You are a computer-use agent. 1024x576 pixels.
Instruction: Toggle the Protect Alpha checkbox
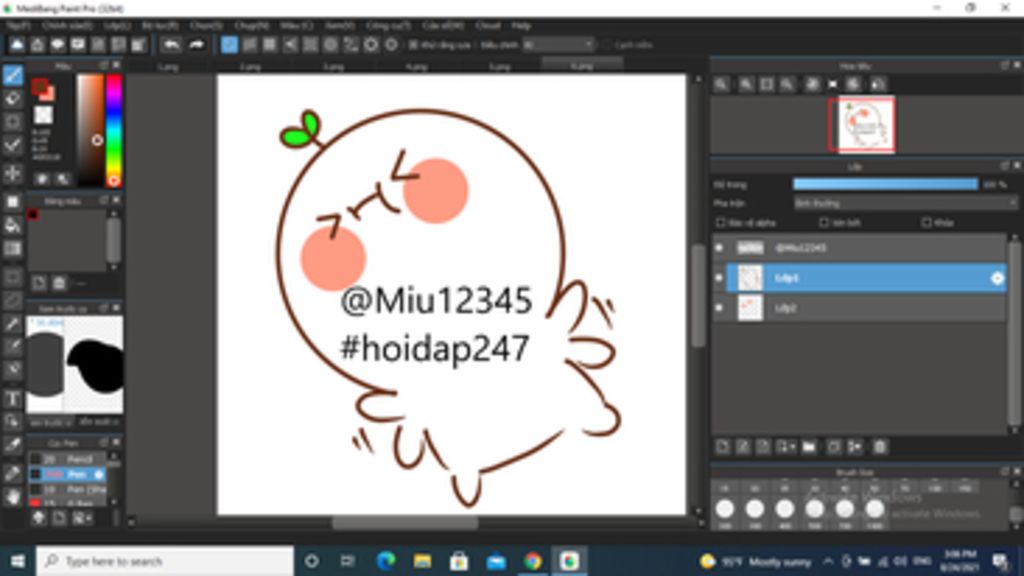(720, 223)
